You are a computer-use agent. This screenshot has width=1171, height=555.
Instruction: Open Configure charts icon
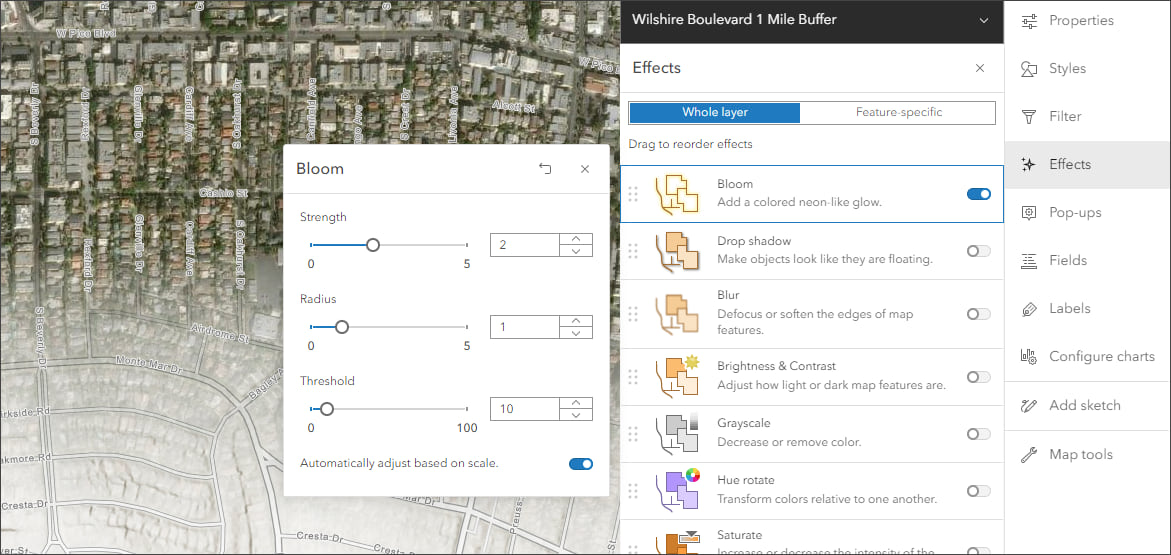(1028, 357)
